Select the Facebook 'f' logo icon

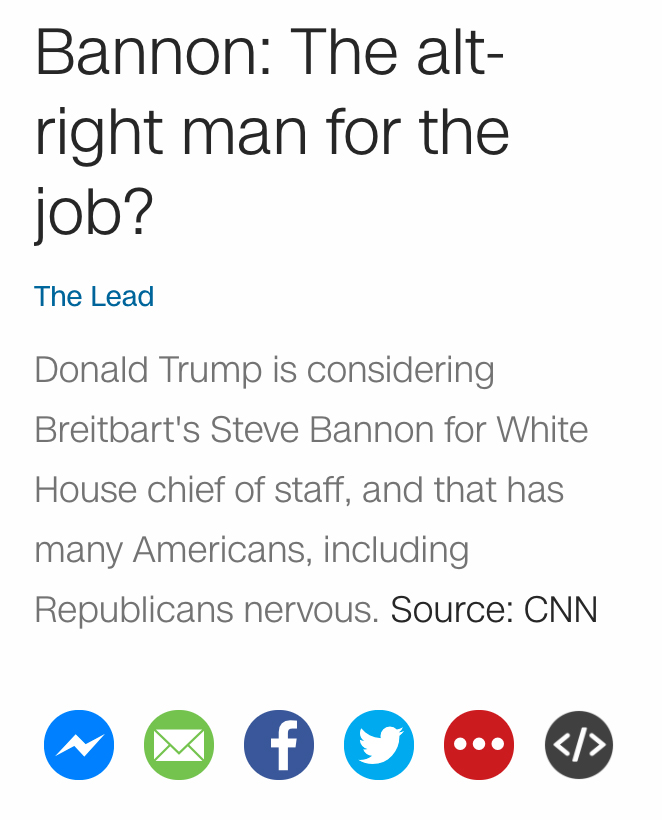[279, 744]
